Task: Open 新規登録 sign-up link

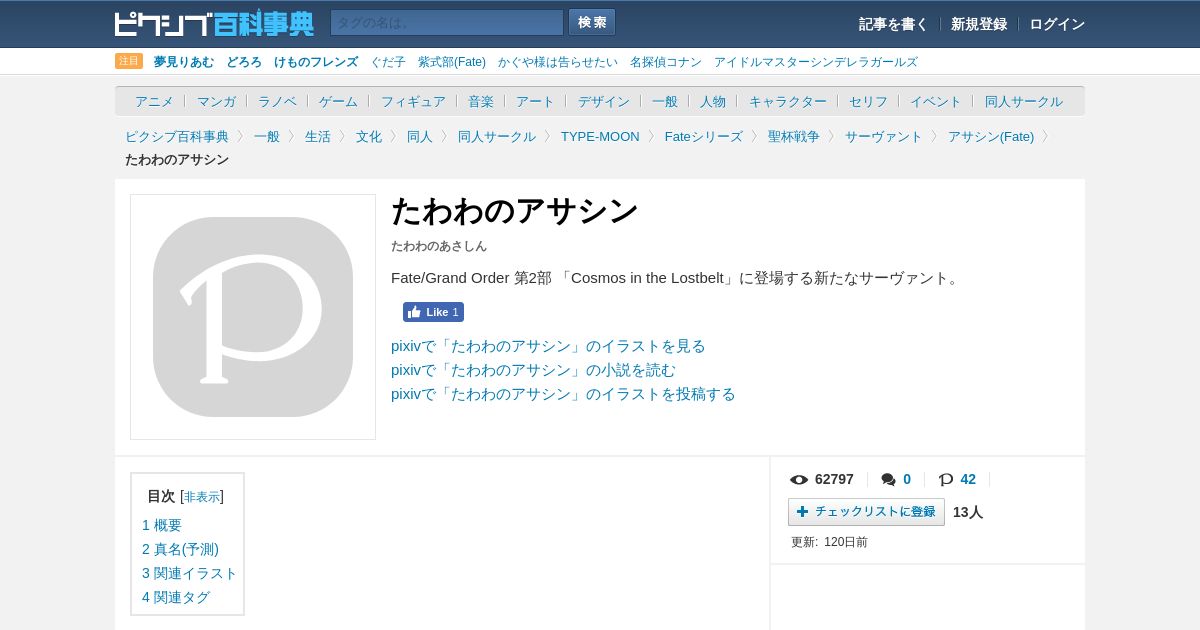Action: coord(979,24)
